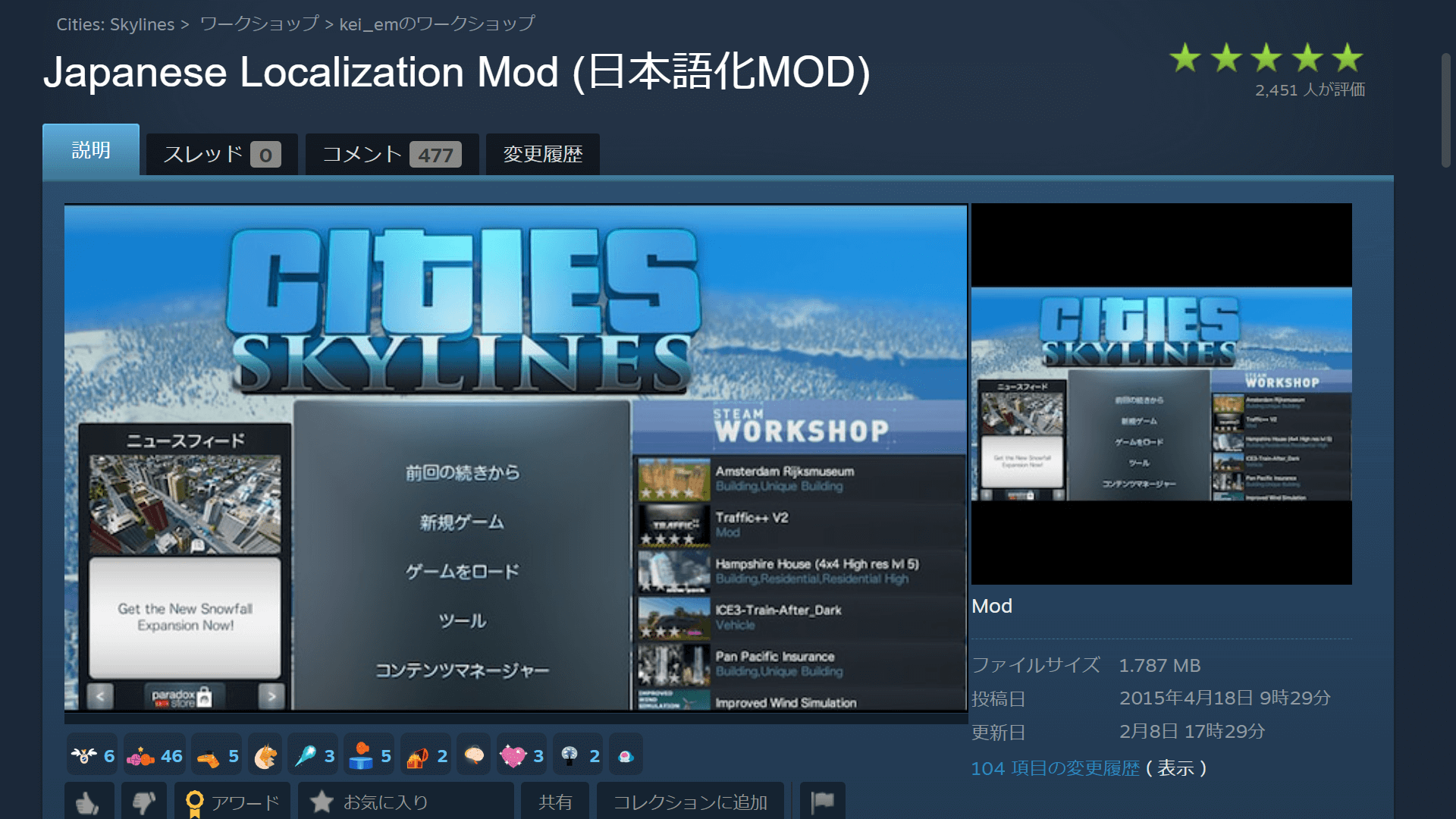The image size is (1456, 819).
Task: Select the blue comet reaction icon
Action: pyautogui.click(x=313, y=755)
